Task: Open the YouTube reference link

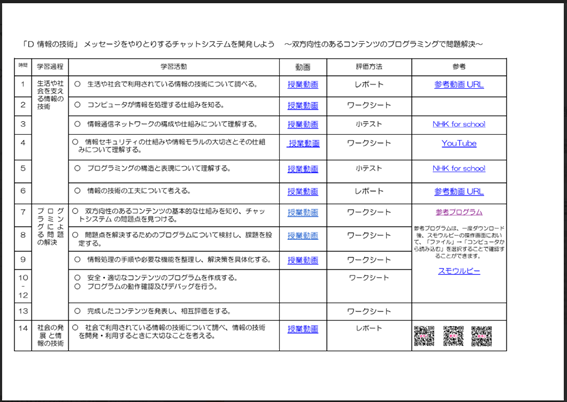Action: point(459,144)
